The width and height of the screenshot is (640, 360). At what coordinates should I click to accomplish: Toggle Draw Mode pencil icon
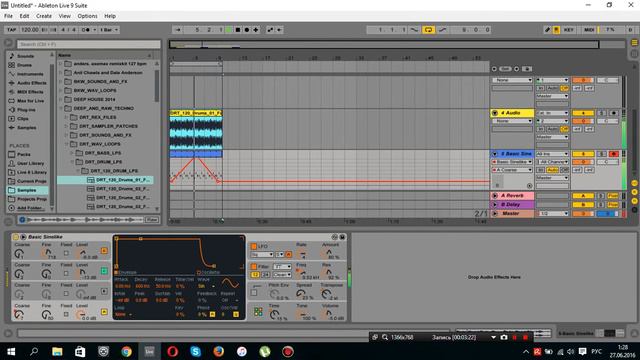[x=547, y=30]
